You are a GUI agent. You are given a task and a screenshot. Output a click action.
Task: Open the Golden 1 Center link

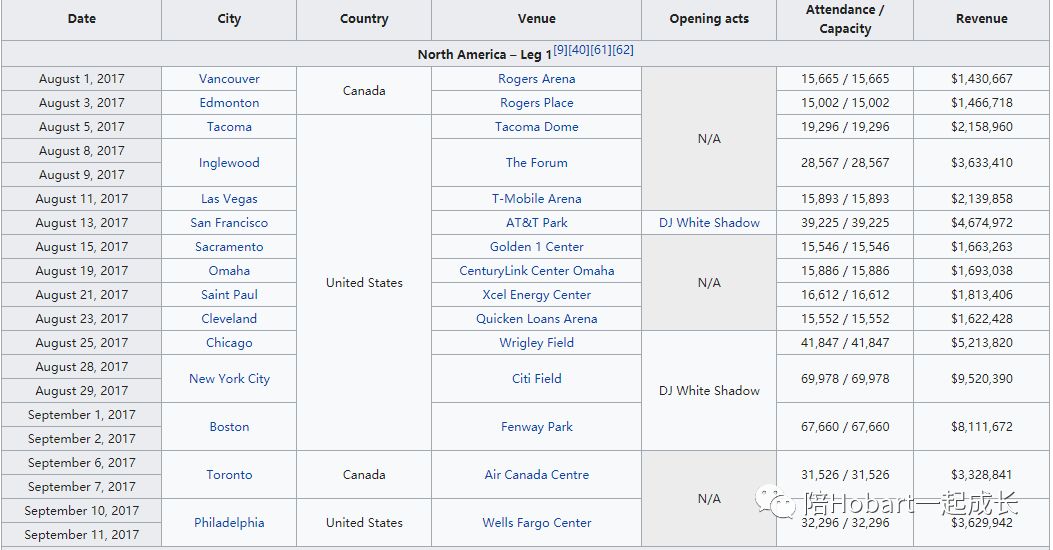coord(537,246)
